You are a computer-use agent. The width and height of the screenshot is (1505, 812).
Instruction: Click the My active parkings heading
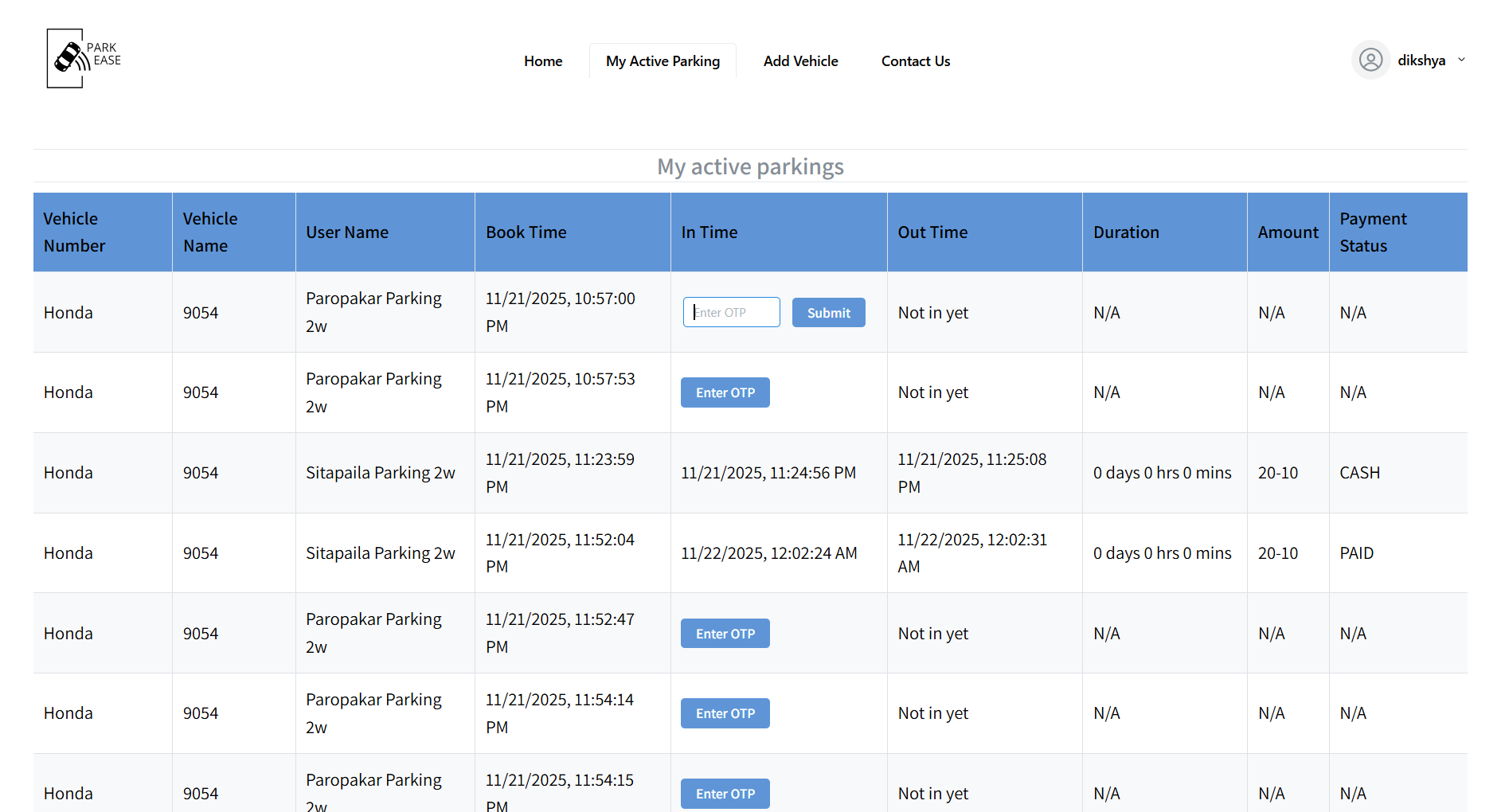(749, 166)
